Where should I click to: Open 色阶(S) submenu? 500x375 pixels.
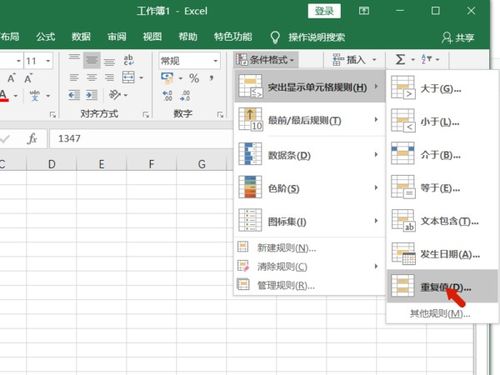click(310, 188)
